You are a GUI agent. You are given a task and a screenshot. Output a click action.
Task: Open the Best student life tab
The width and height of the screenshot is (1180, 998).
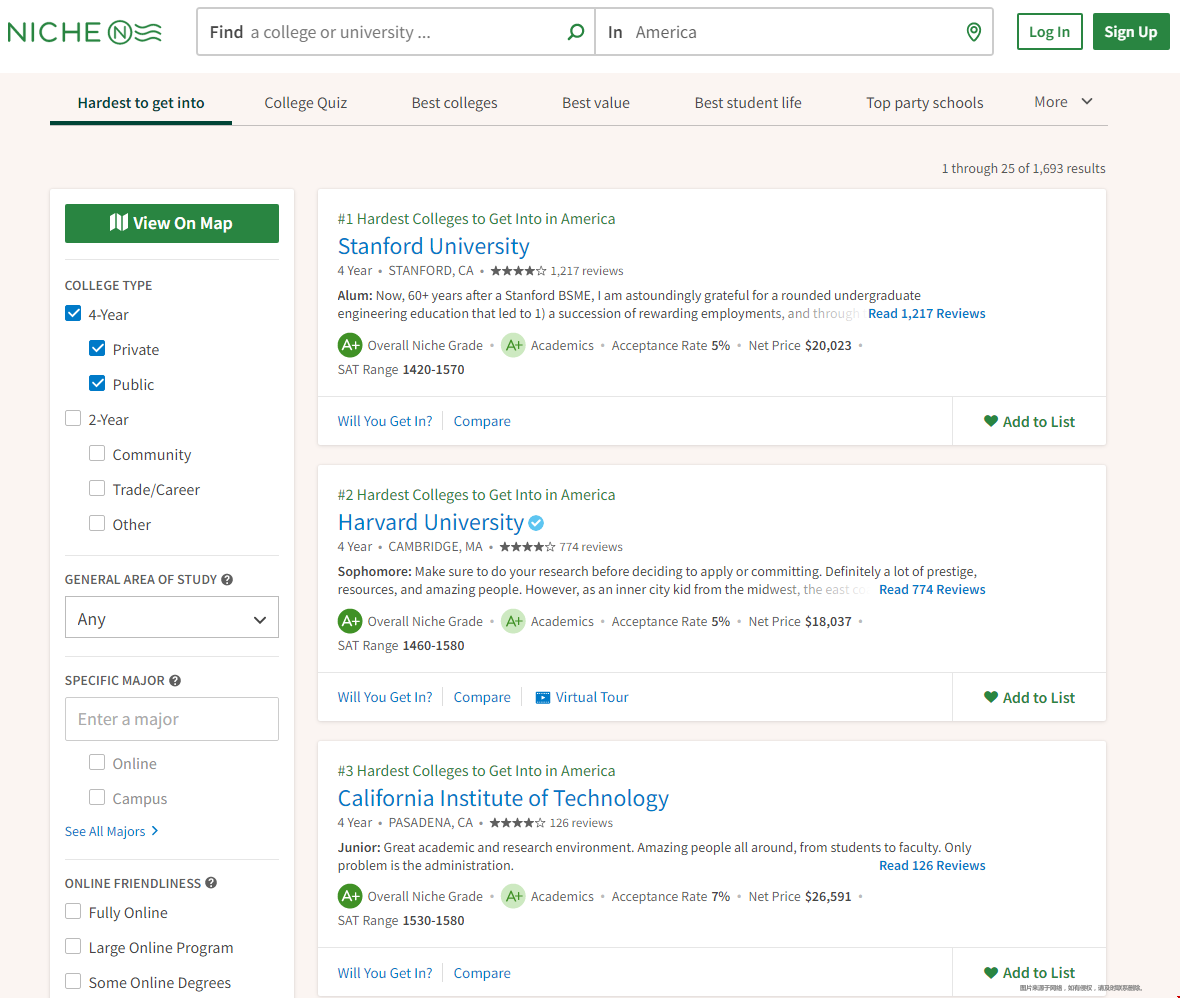click(748, 103)
